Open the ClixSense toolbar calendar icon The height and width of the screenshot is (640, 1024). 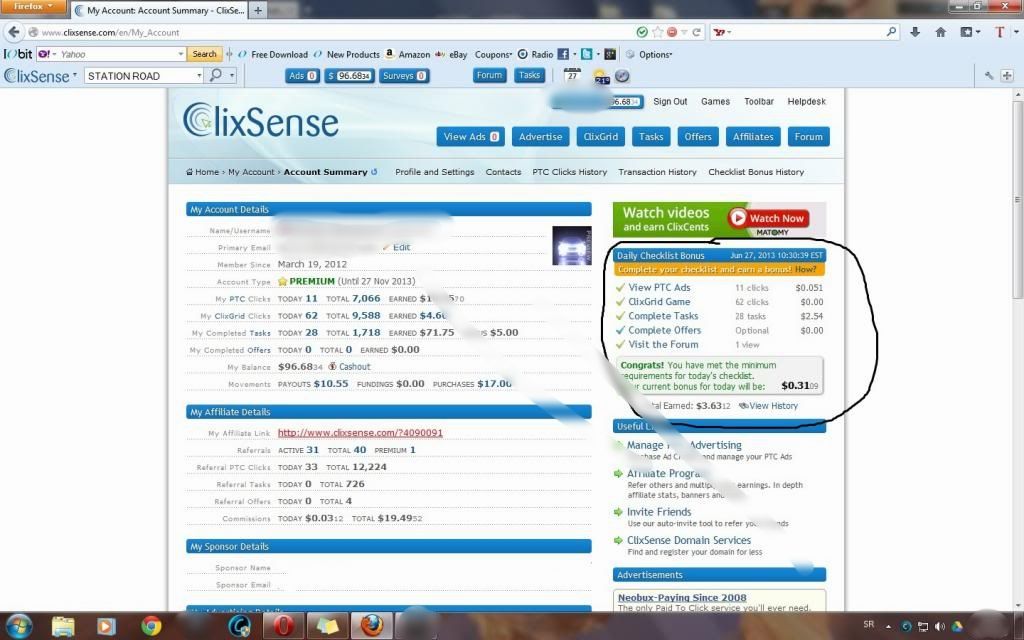coord(572,75)
